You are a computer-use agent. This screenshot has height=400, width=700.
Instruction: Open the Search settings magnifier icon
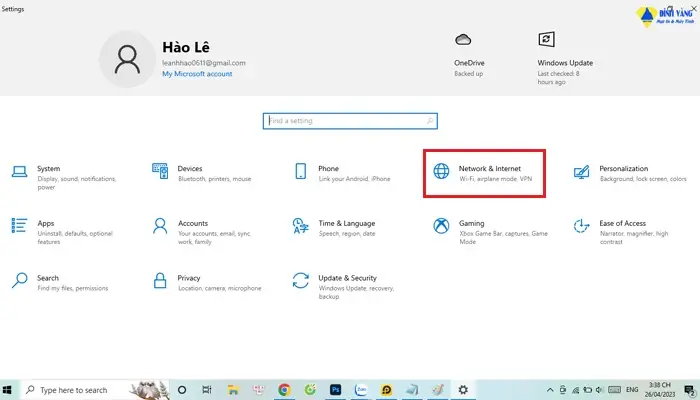19,280
